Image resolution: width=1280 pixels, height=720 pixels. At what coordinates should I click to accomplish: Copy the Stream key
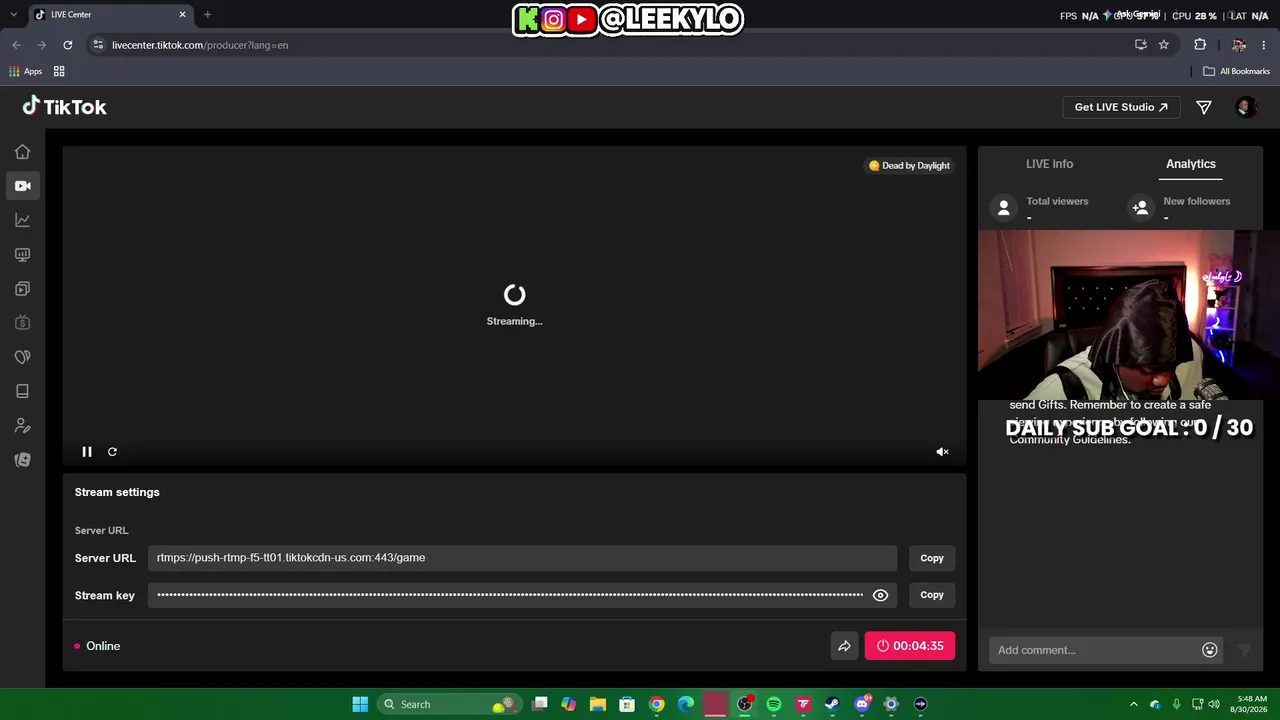[x=932, y=595]
